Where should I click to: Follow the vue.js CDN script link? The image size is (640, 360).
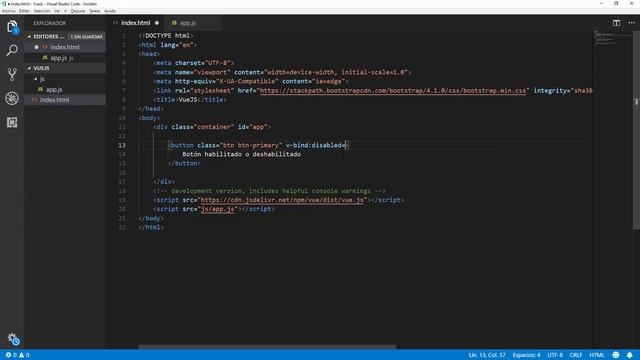(282, 200)
